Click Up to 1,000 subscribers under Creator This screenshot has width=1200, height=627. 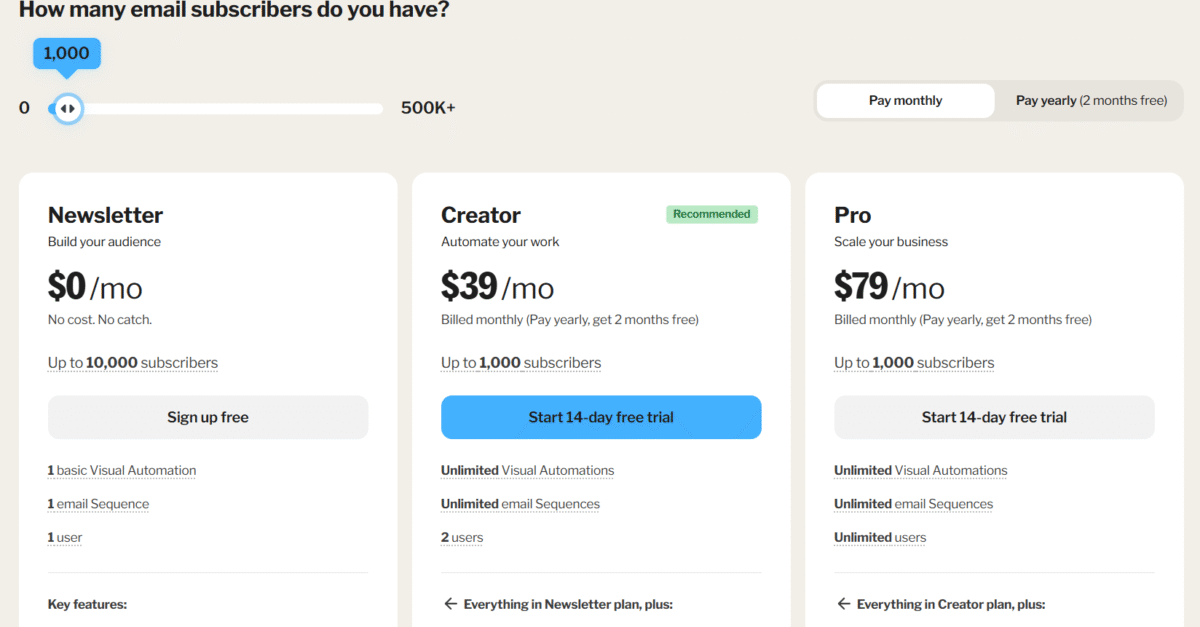pyautogui.click(x=520, y=362)
